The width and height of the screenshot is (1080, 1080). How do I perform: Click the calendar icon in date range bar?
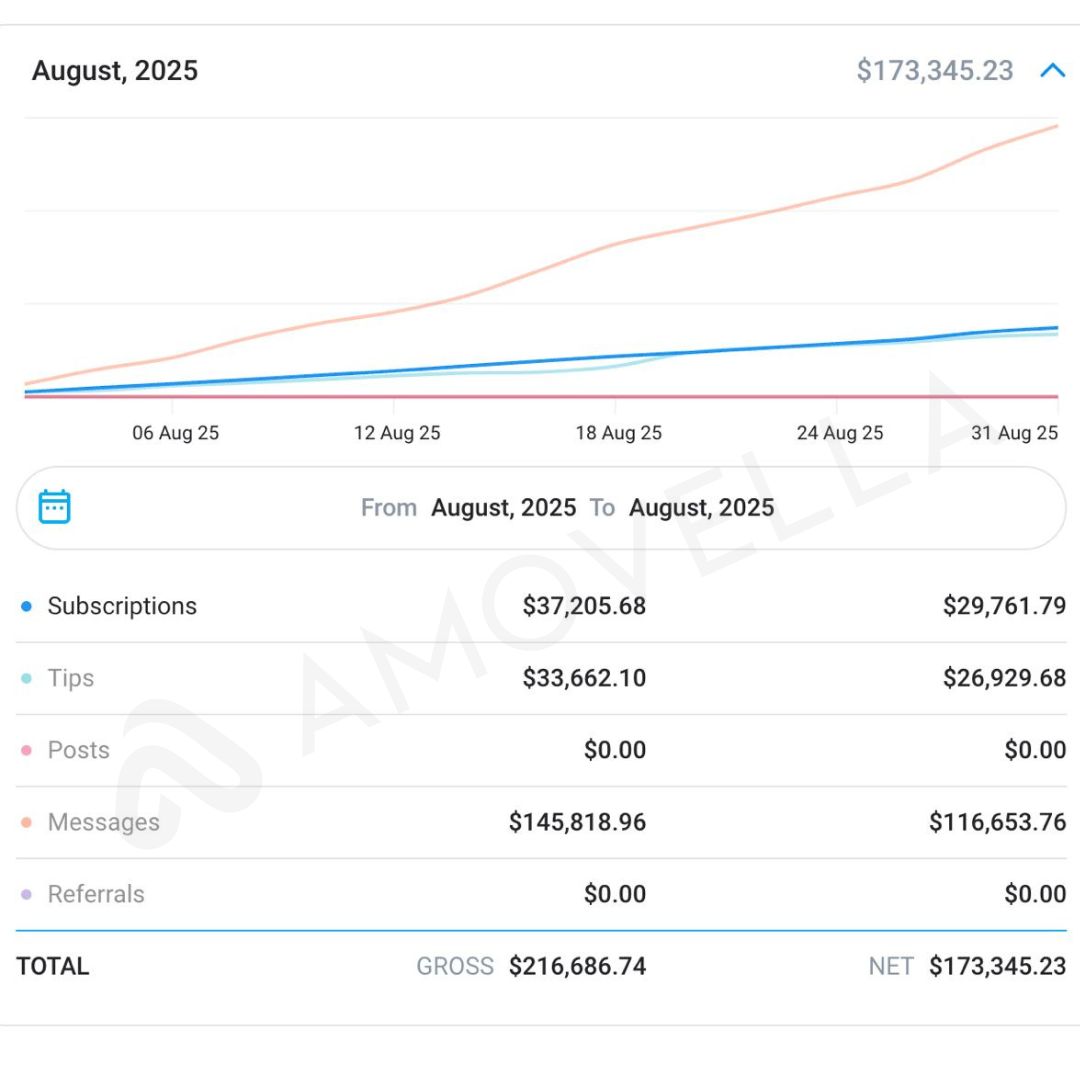tap(55, 507)
